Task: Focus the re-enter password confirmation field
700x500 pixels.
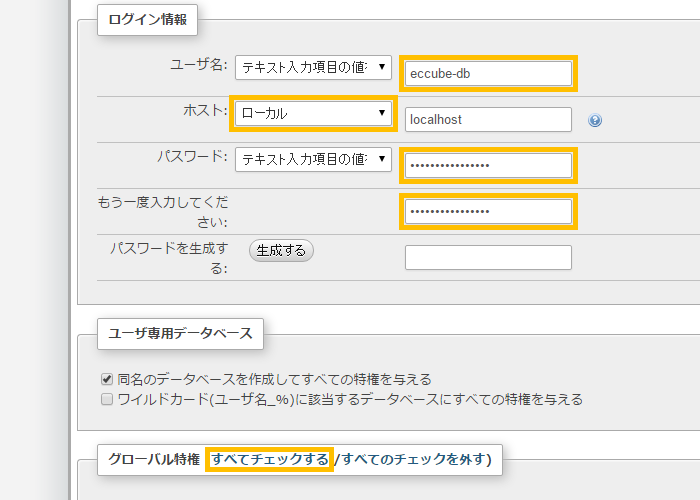Action: coord(487,211)
